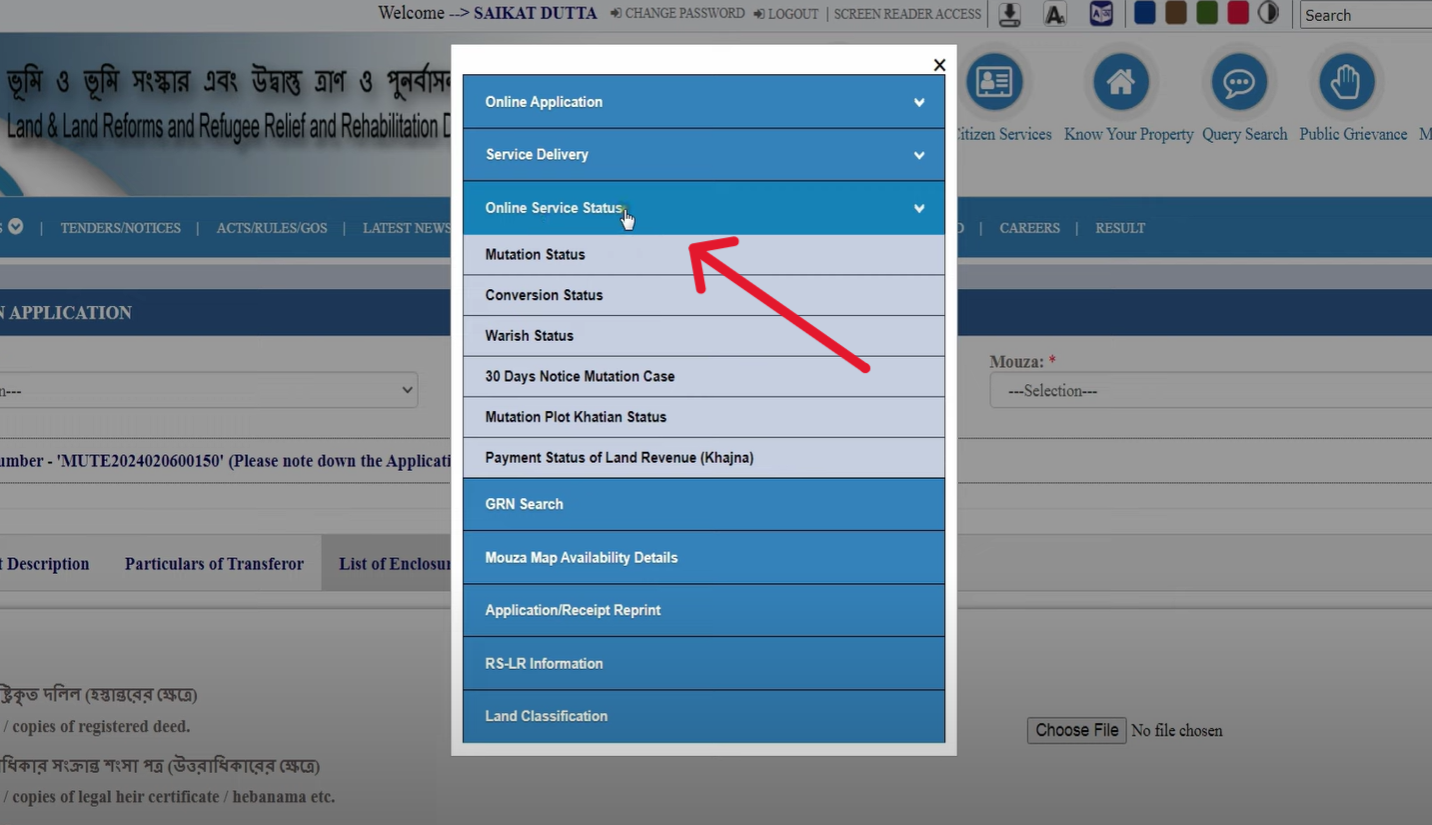This screenshot has height=825, width=1432.
Task: Select the red color theme swatch
Action: coord(1238,13)
